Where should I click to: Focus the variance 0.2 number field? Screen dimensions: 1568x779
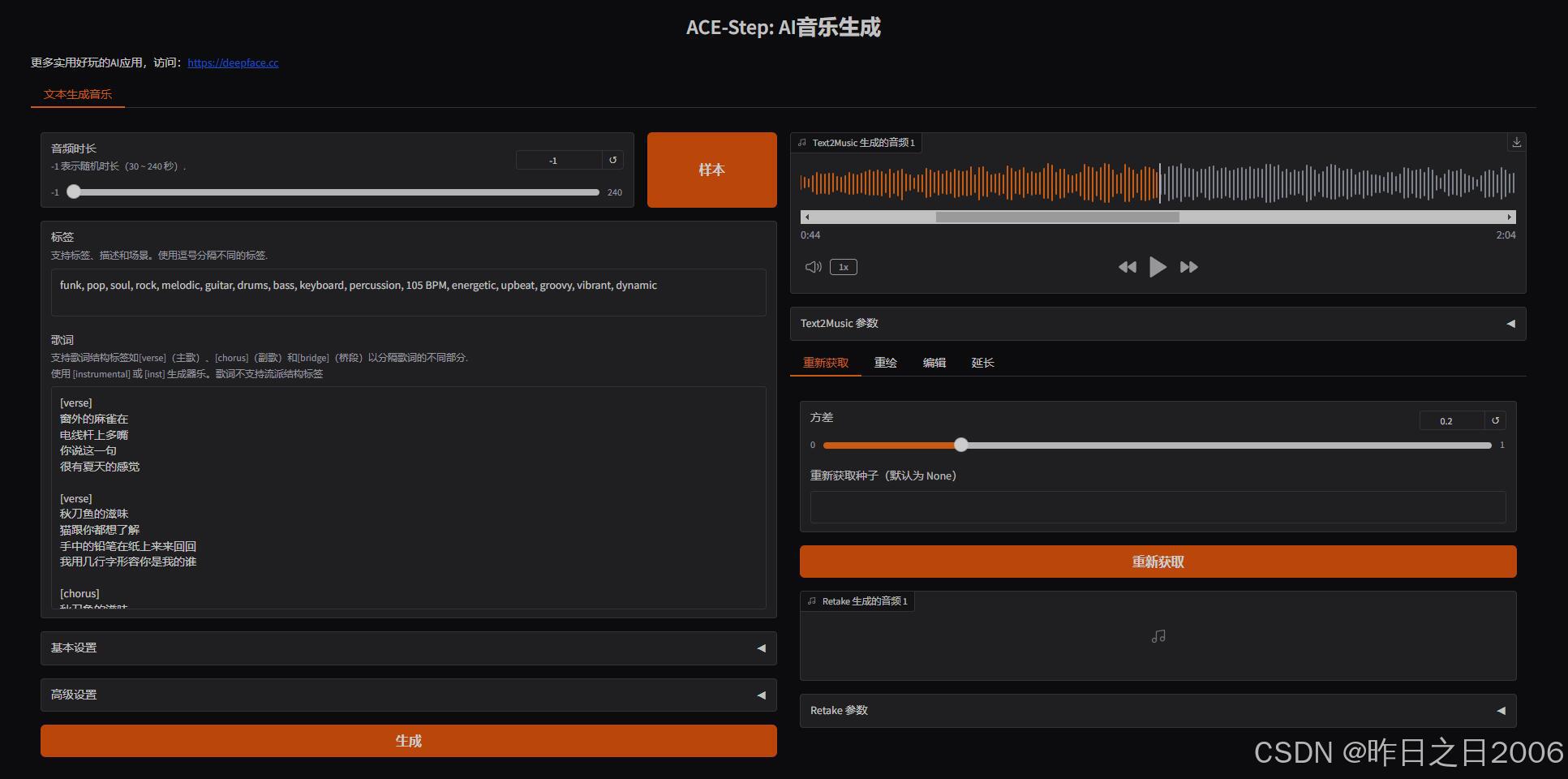click(x=1452, y=420)
